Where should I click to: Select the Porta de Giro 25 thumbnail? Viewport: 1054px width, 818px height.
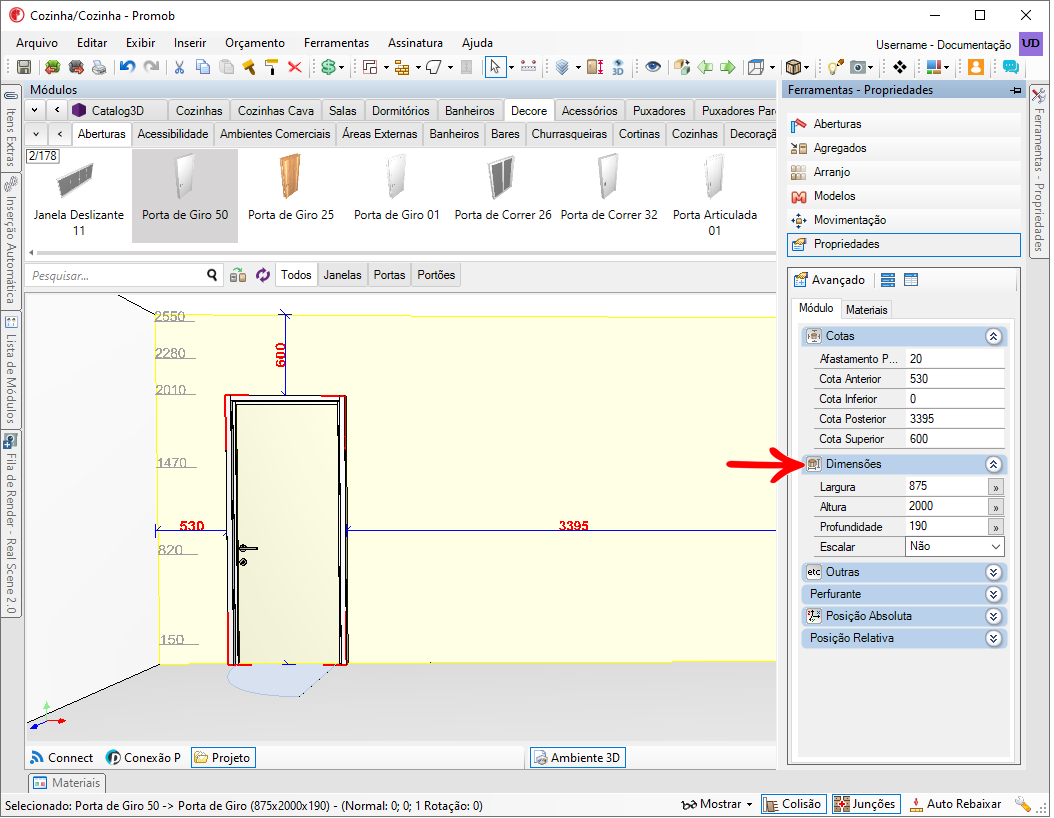click(x=290, y=195)
